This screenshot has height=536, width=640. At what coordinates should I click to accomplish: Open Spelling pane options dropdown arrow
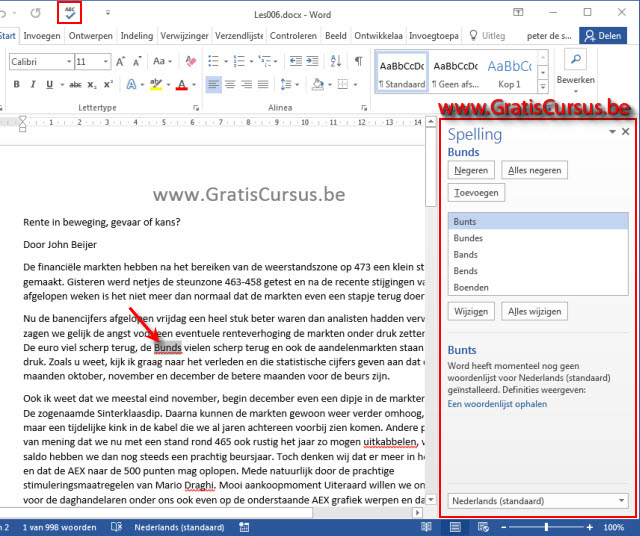[612, 131]
